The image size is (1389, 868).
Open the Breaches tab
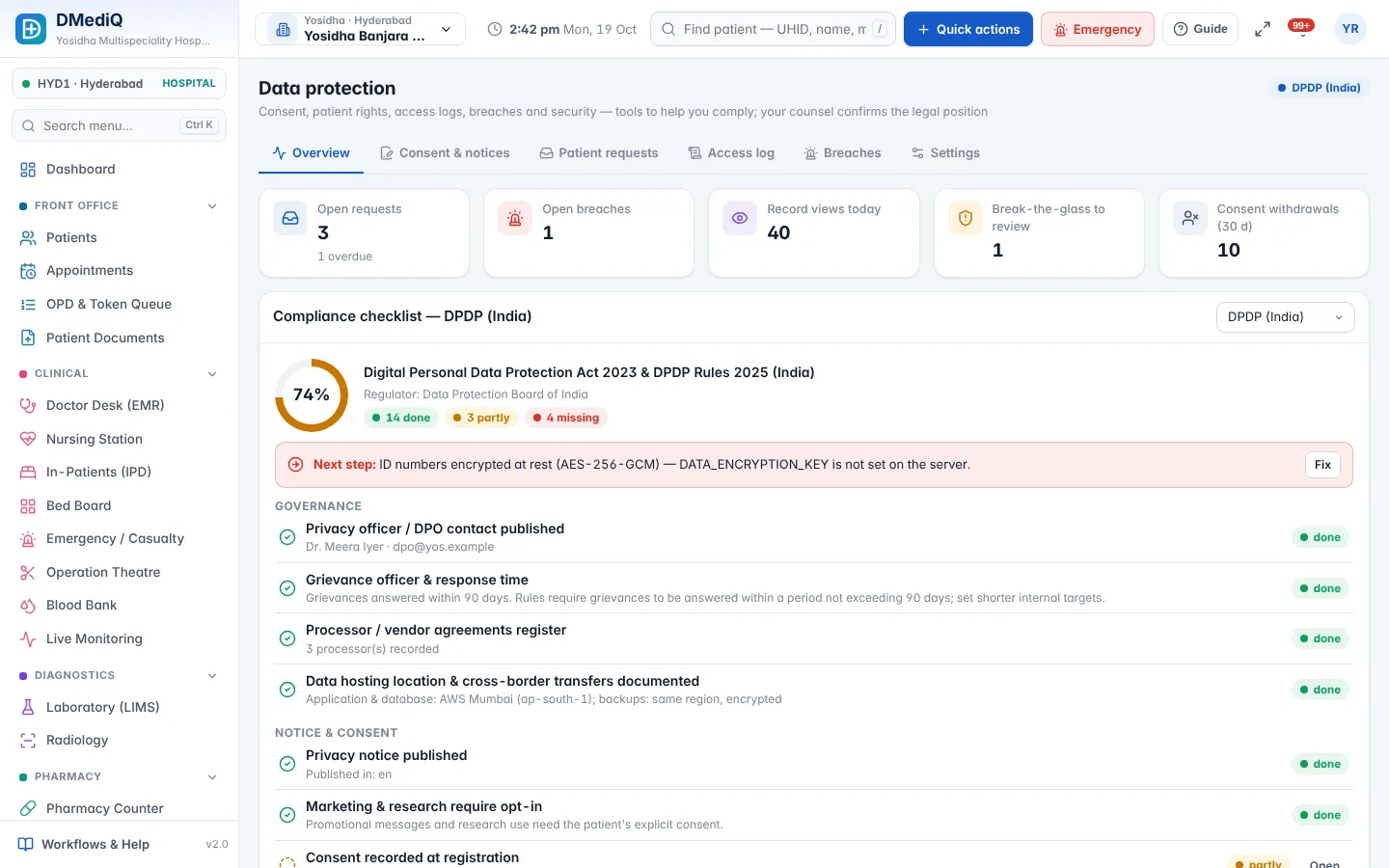843,153
